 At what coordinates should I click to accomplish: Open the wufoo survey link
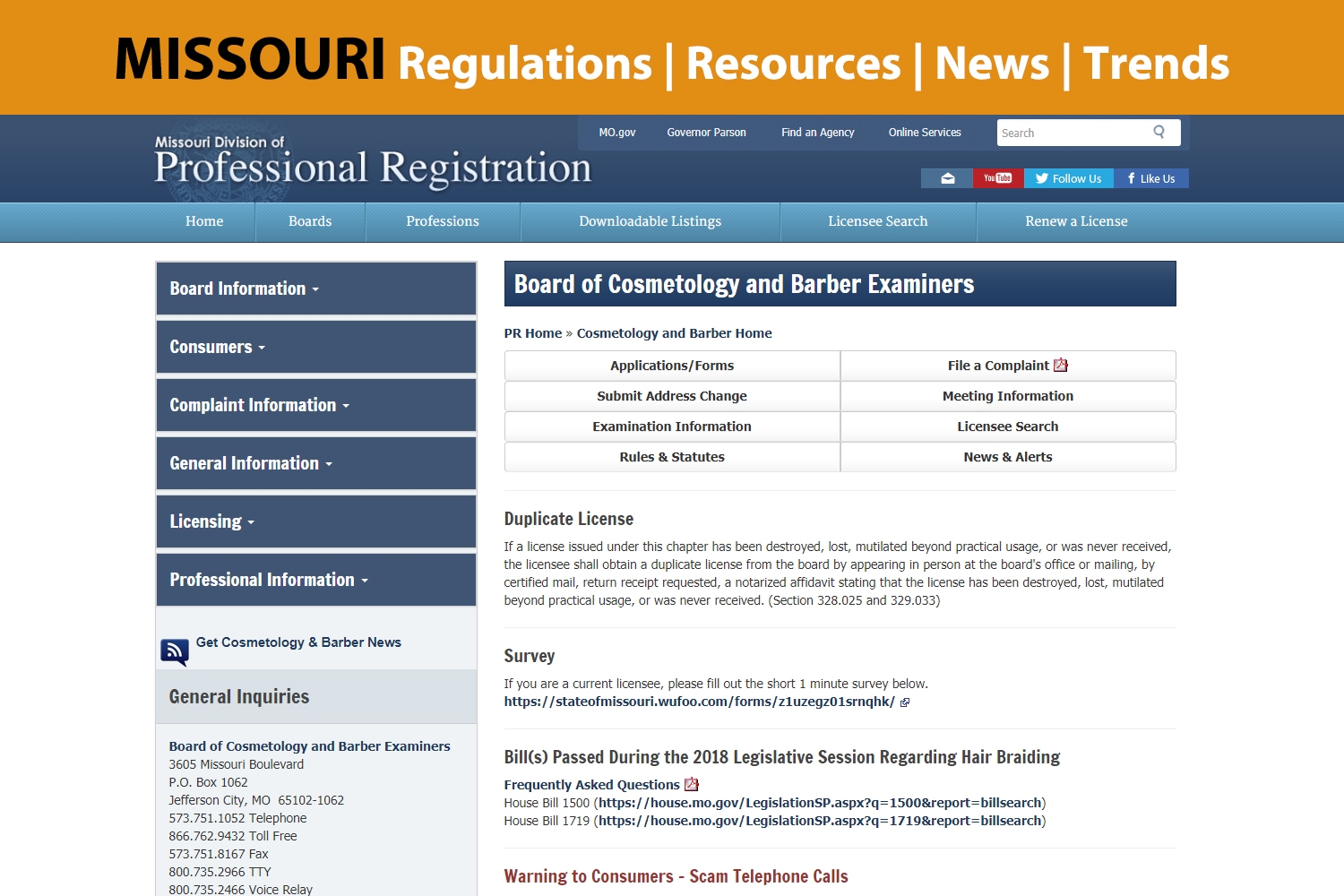[x=699, y=702]
